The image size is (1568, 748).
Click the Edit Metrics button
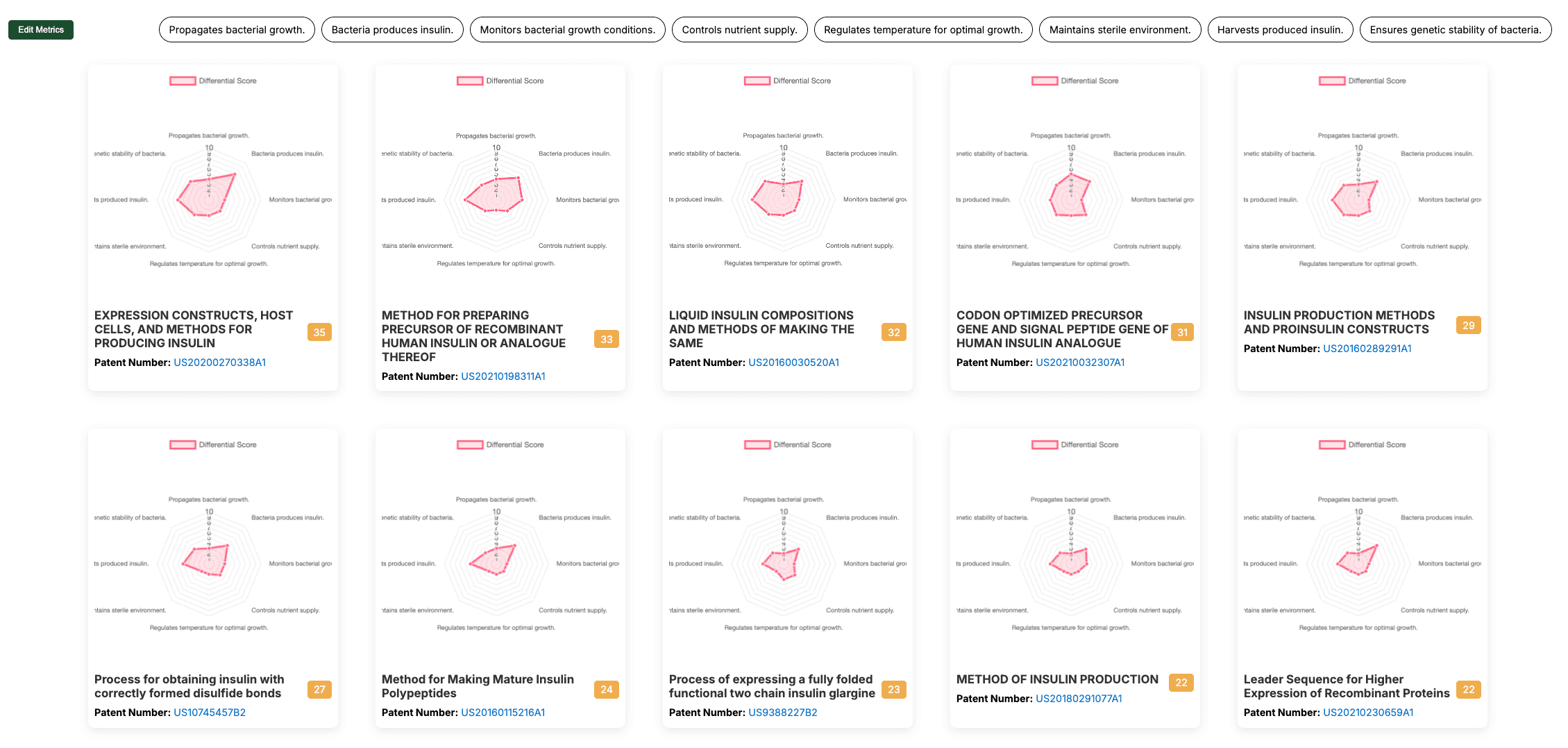point(41,30)
